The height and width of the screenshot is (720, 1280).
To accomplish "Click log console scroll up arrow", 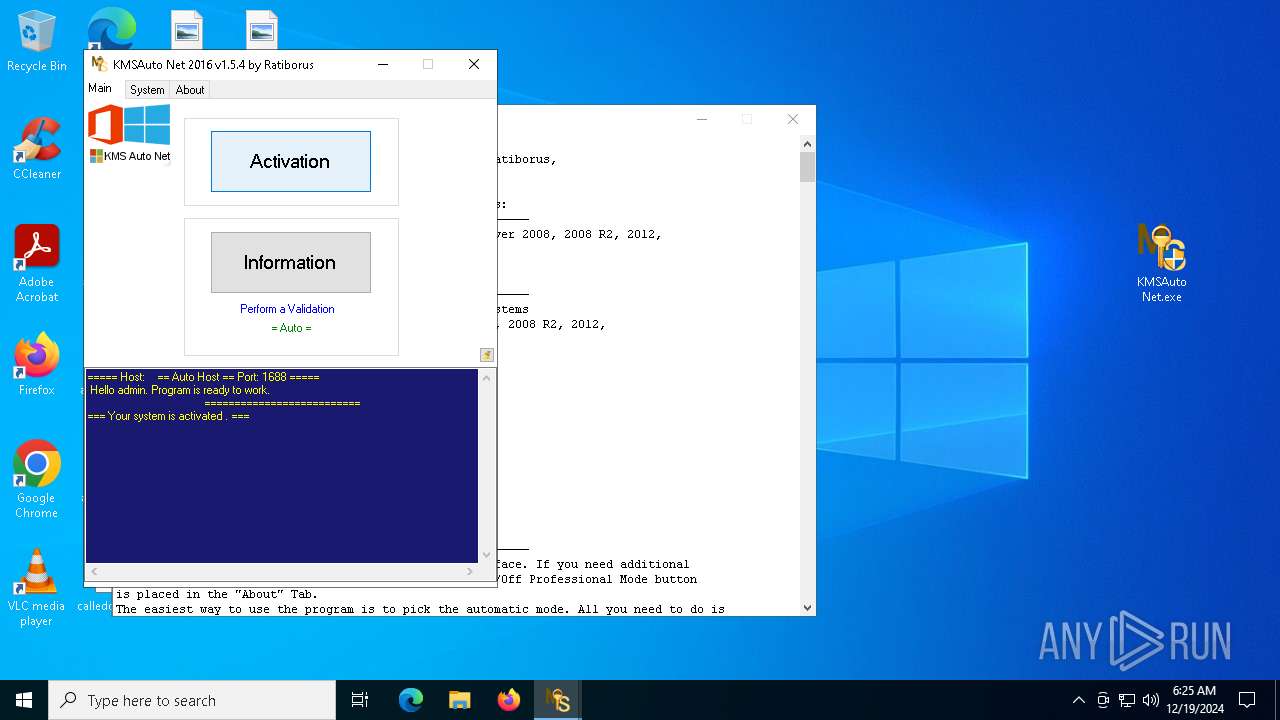I will click(487, 378).
